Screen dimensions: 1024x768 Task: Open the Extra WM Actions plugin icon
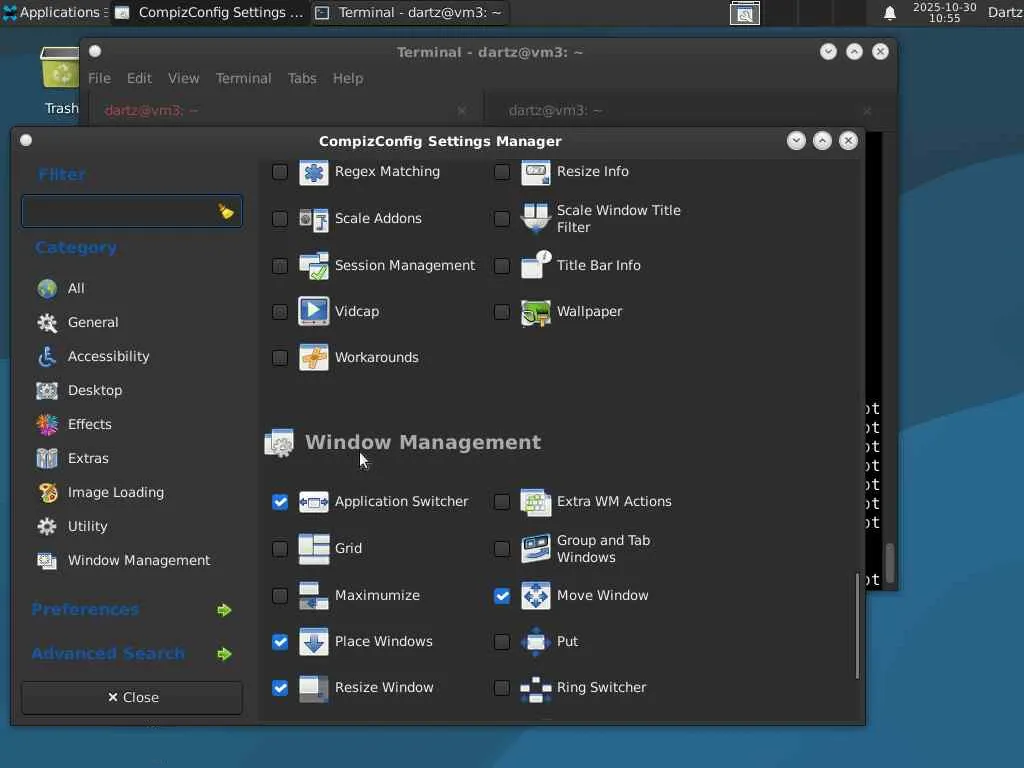(x=536, y=502)
